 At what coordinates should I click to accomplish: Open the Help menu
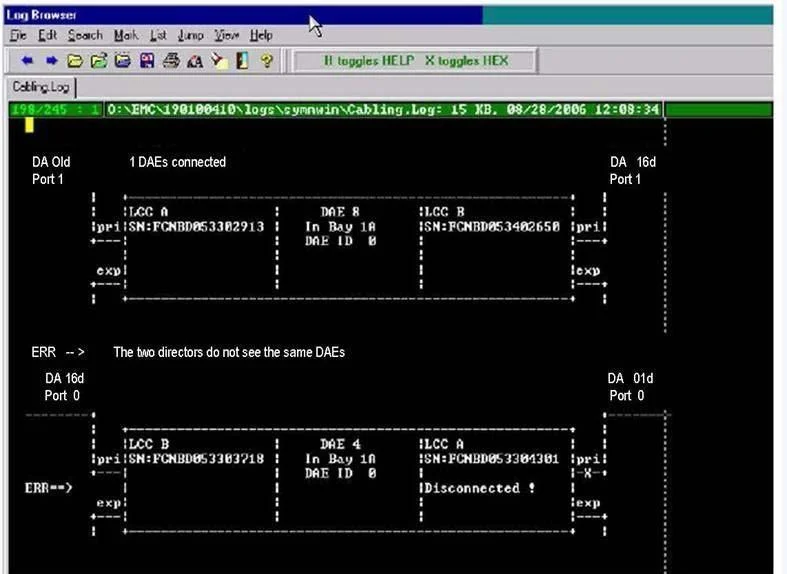point(261,35)
